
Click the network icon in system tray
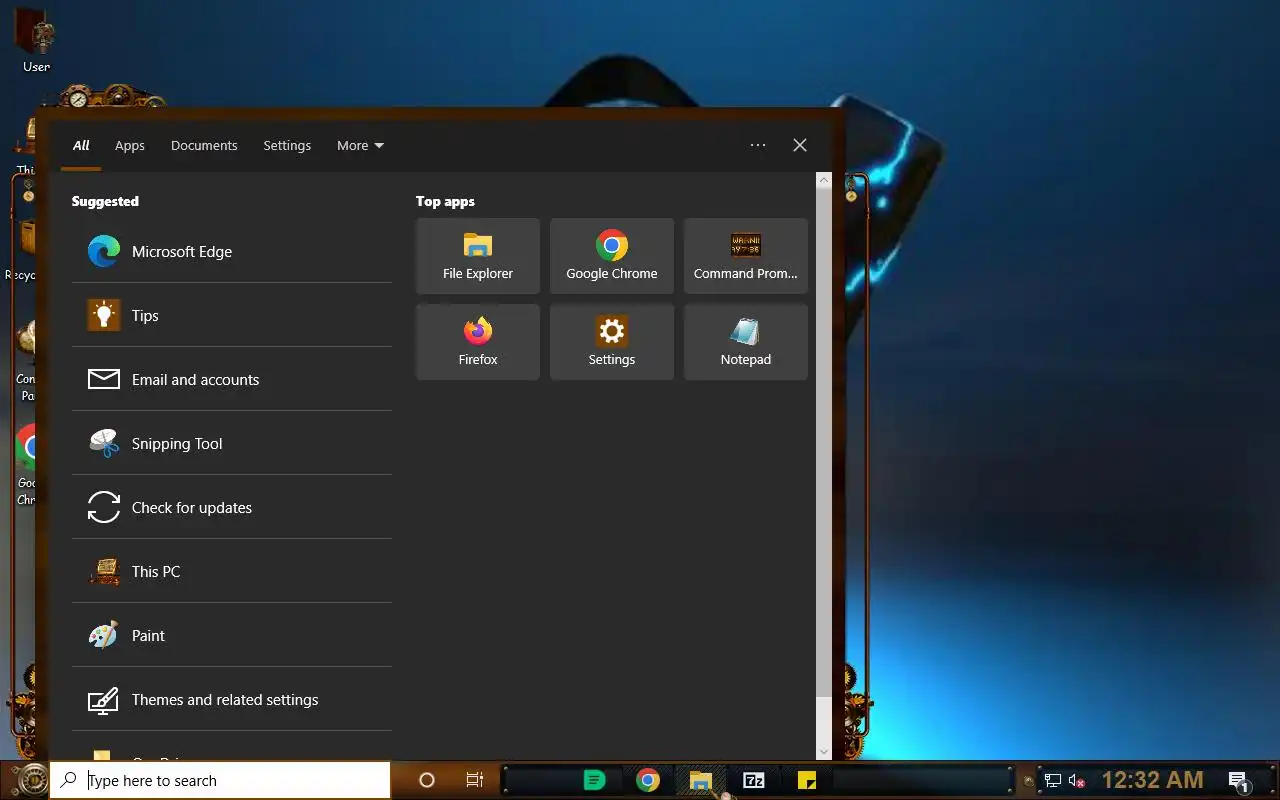point(1053,780)
